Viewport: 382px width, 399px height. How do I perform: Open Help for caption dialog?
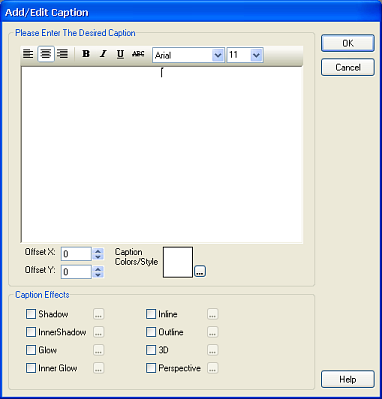coord(348,379)
